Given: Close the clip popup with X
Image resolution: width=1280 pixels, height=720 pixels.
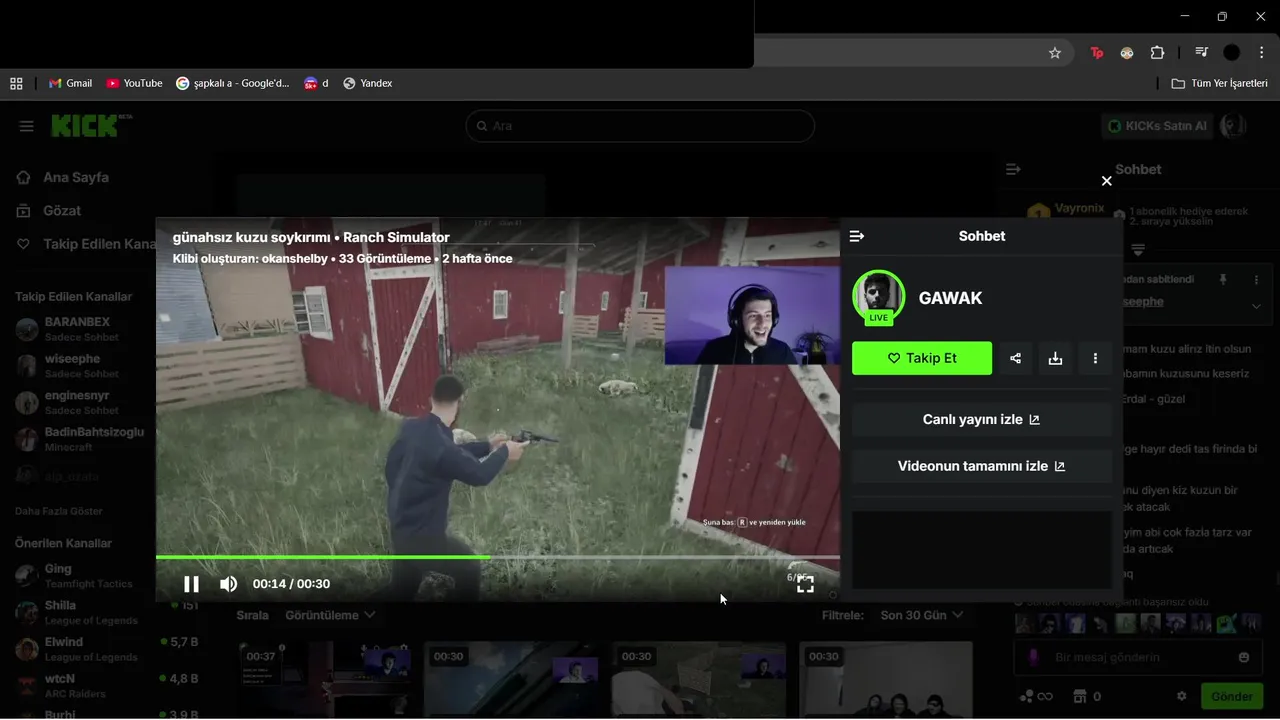Looking at the screenshot, I should [x=1106, y=181].
